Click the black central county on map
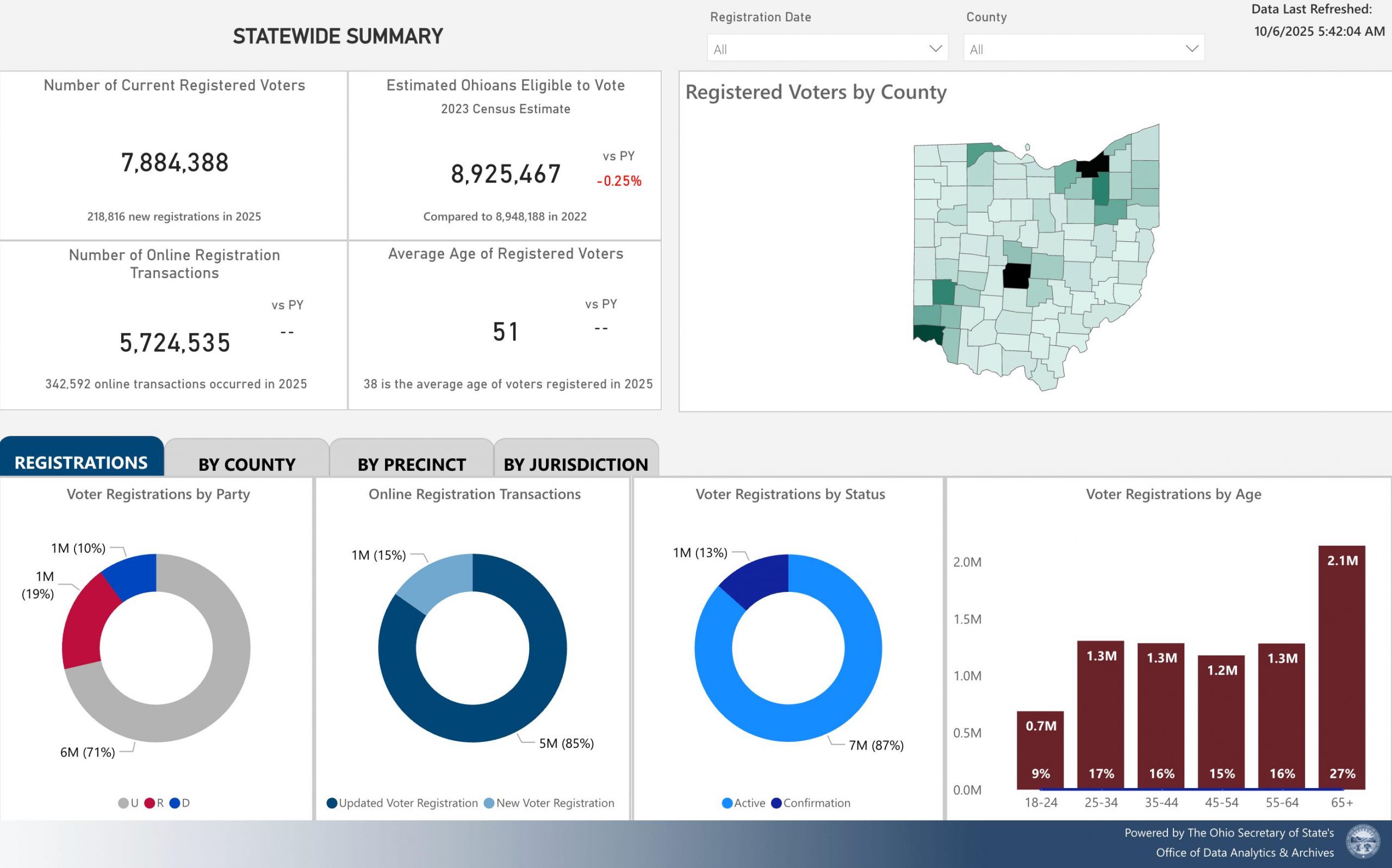This screenshot has width=1392, height=868. click(1016, 276)
